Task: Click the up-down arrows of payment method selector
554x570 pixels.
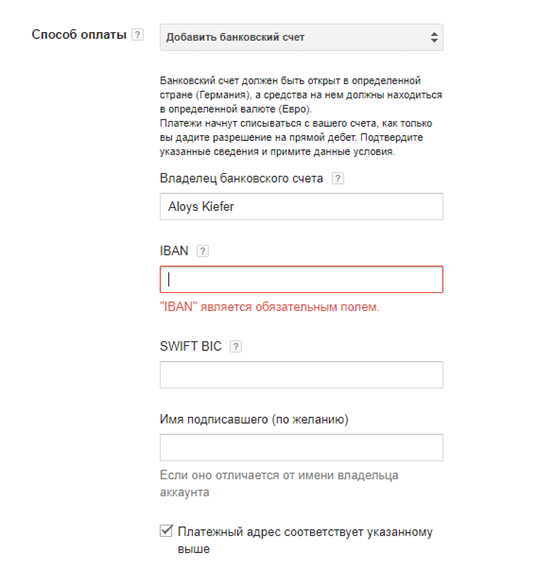Action: [x=434, y=37]
